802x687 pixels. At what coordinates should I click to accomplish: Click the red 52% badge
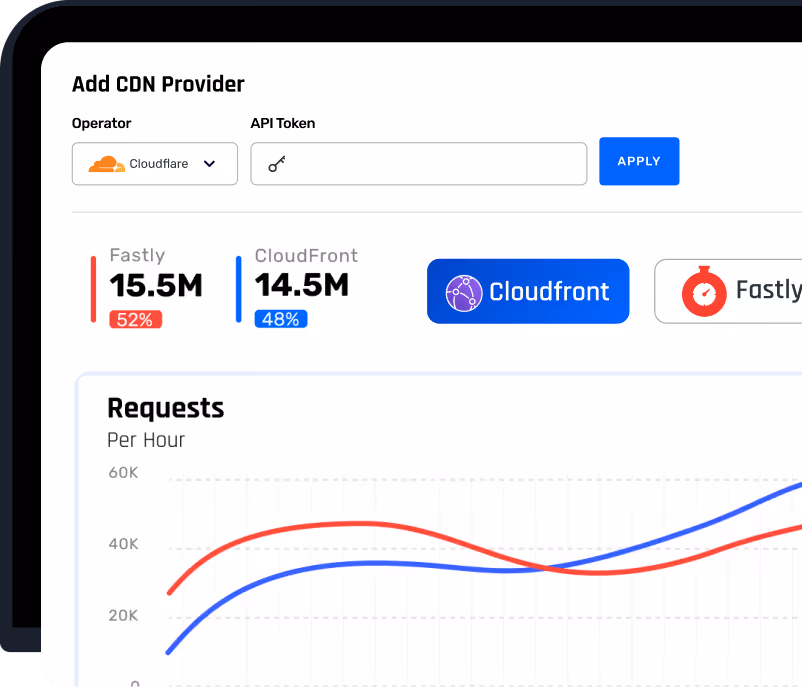[136, 319]
